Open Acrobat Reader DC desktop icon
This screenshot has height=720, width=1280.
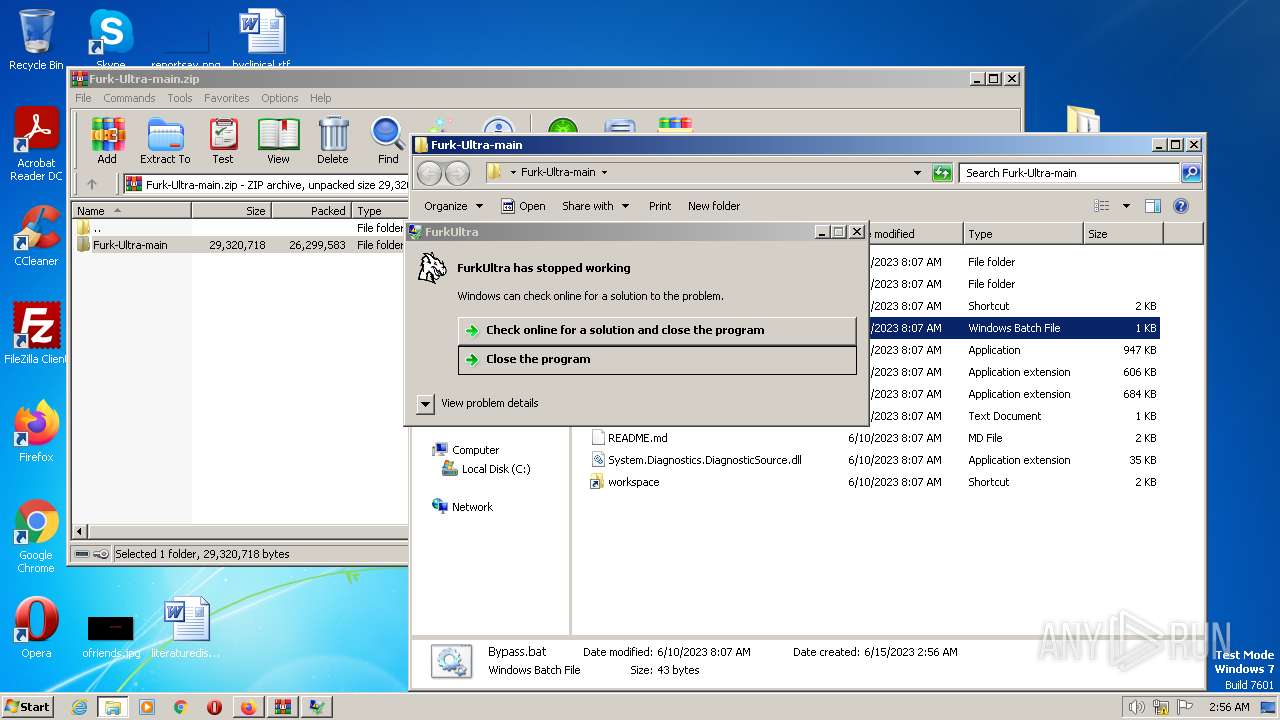[x=36, y=144]
